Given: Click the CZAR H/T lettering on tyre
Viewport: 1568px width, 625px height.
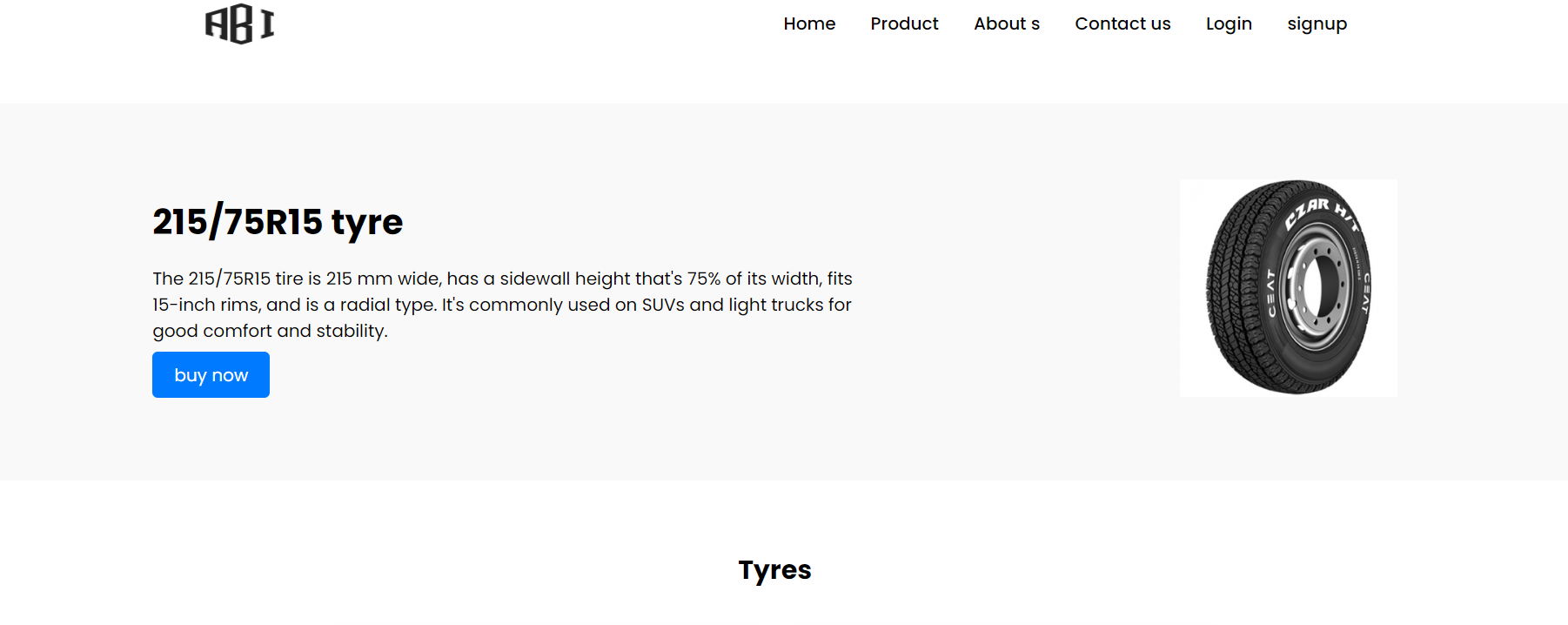Looking at the screenshot, I should pos(1323,213).
